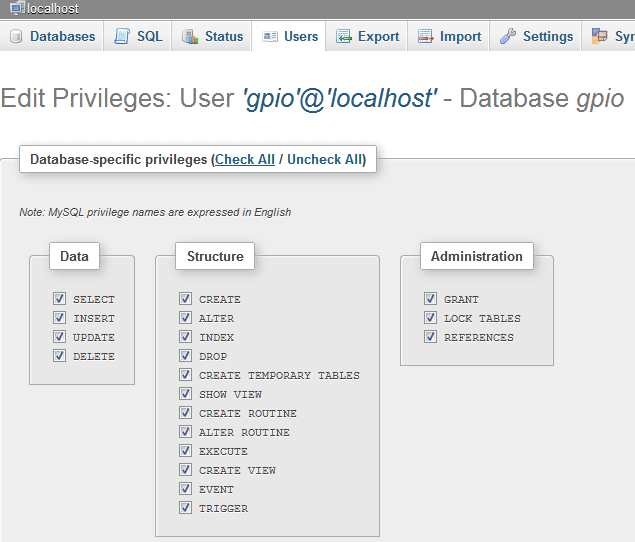Image resolution: width=635 pixels, height=542 pixels.
Task: Click the Uncheck All link
Action: [x=325, y=159]
